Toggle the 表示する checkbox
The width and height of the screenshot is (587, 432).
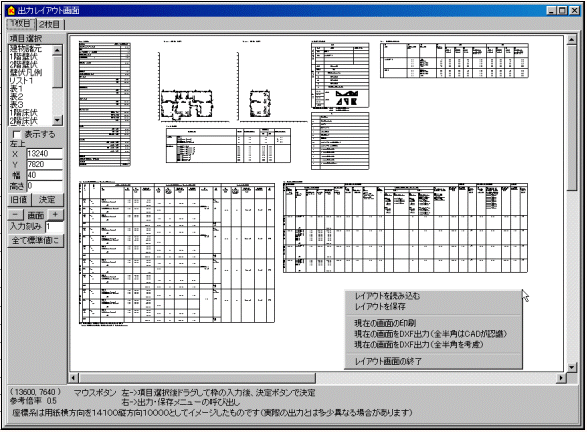(x=16, y=134)
